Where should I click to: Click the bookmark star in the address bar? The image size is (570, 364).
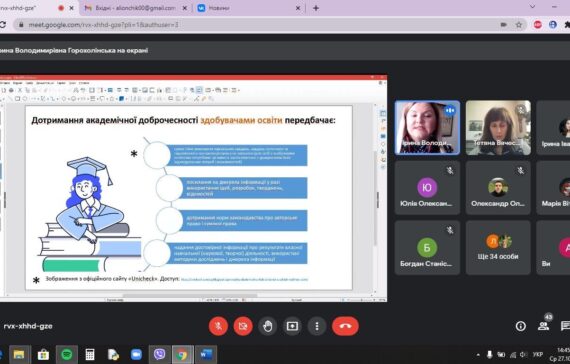pos(519,25)
